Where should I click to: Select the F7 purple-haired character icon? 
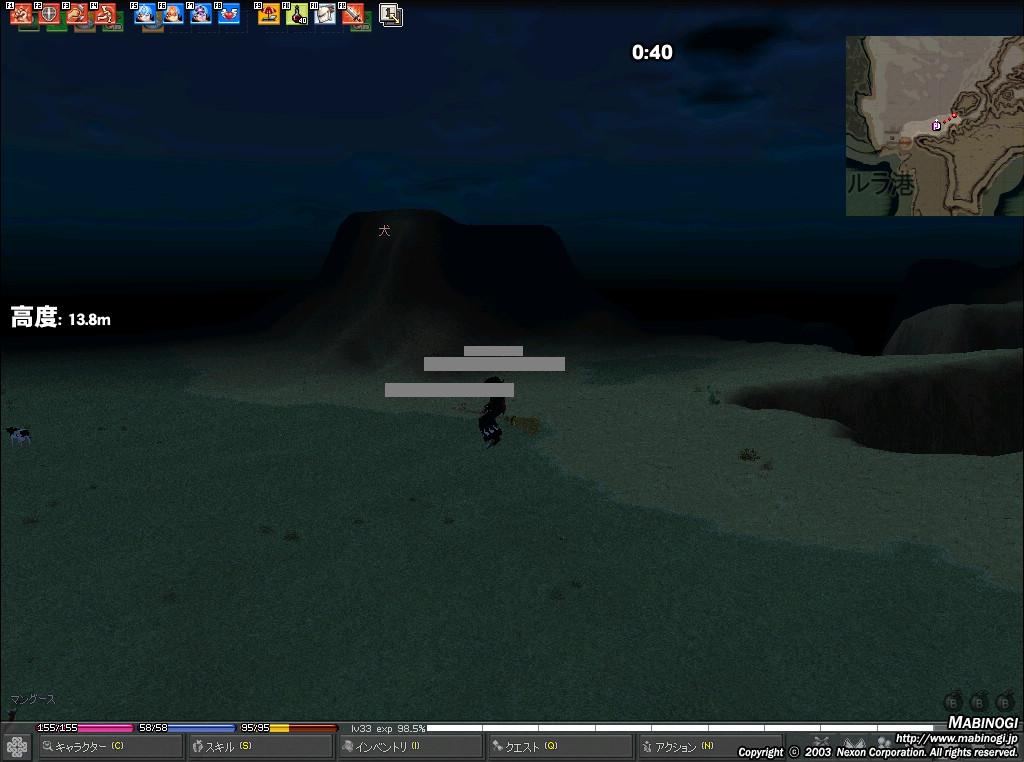pos(201,15)
